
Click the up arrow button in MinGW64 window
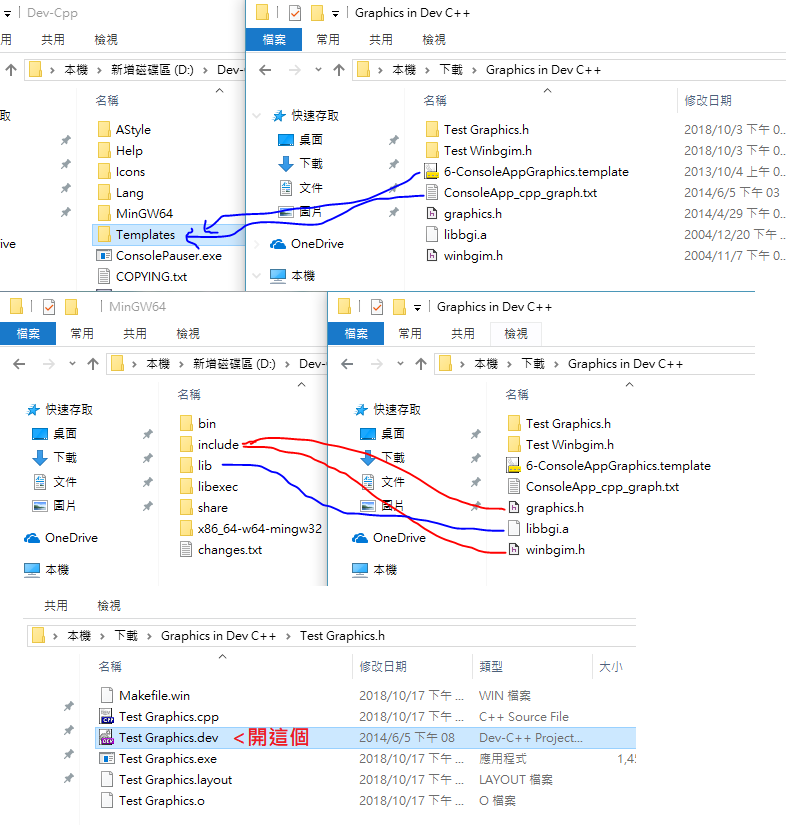[93, 364]
